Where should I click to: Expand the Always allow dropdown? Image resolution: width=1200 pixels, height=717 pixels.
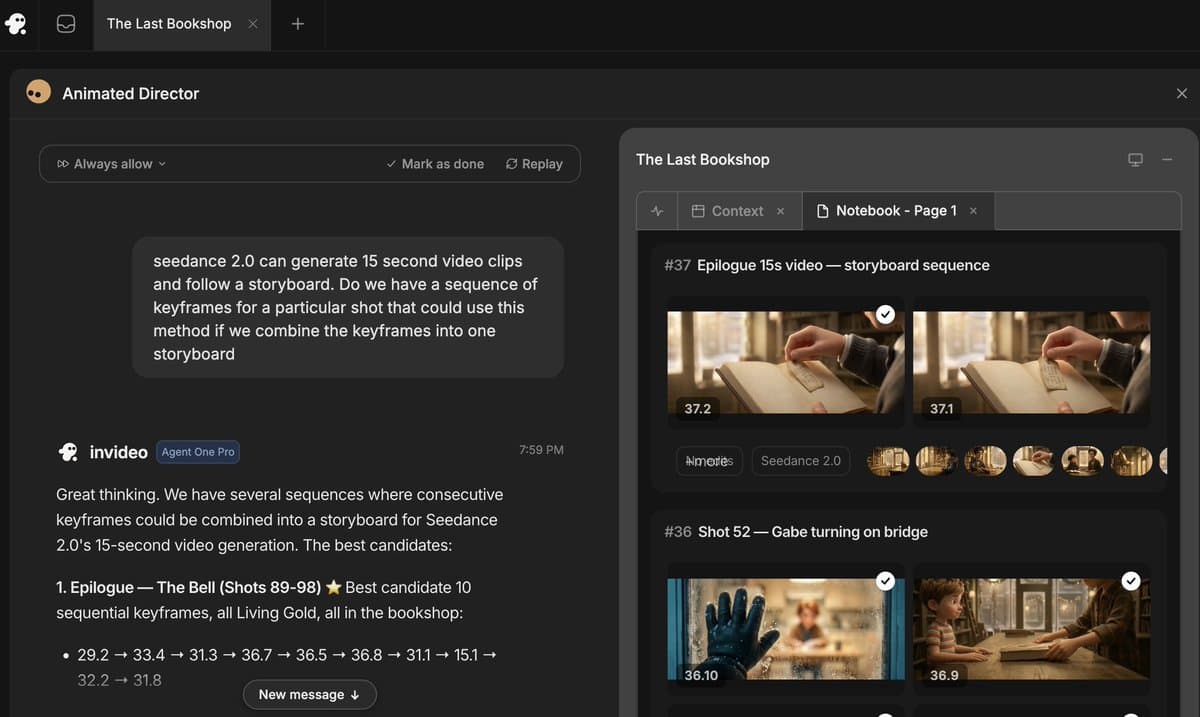pos(111,164)
